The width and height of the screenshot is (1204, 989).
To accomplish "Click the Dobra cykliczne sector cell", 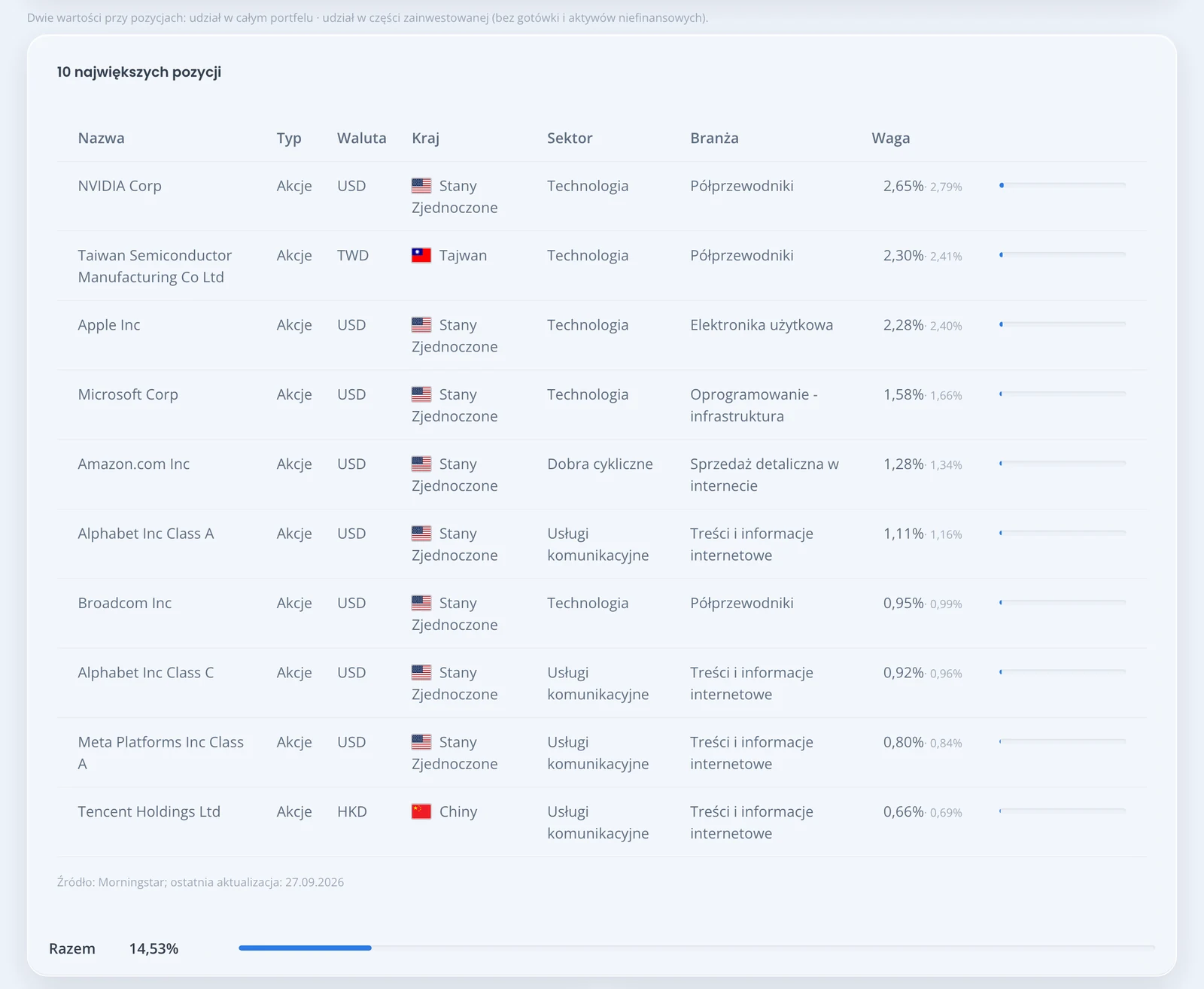I will pos(600,464).
